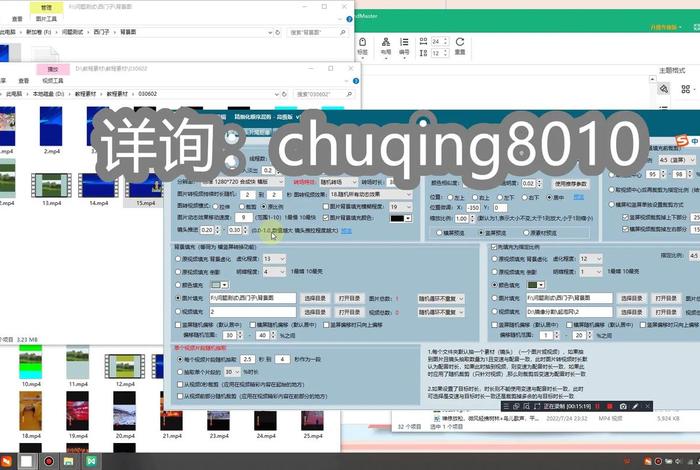Open the 1280*720 resolution dropdown
700x470 pixels.
[242, 182]
